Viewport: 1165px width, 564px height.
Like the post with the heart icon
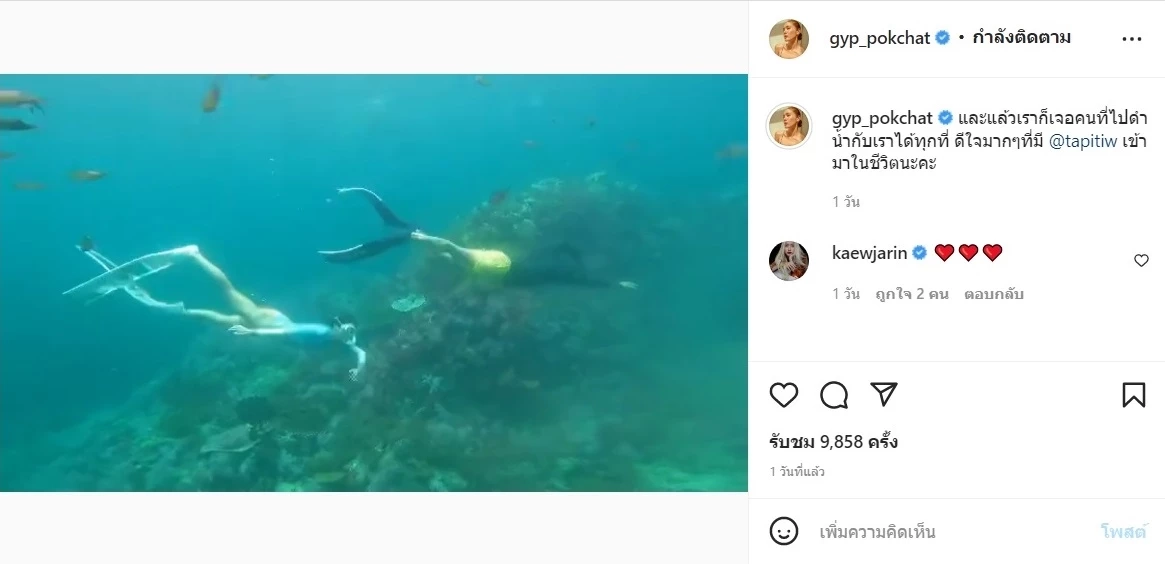point(784,395)
